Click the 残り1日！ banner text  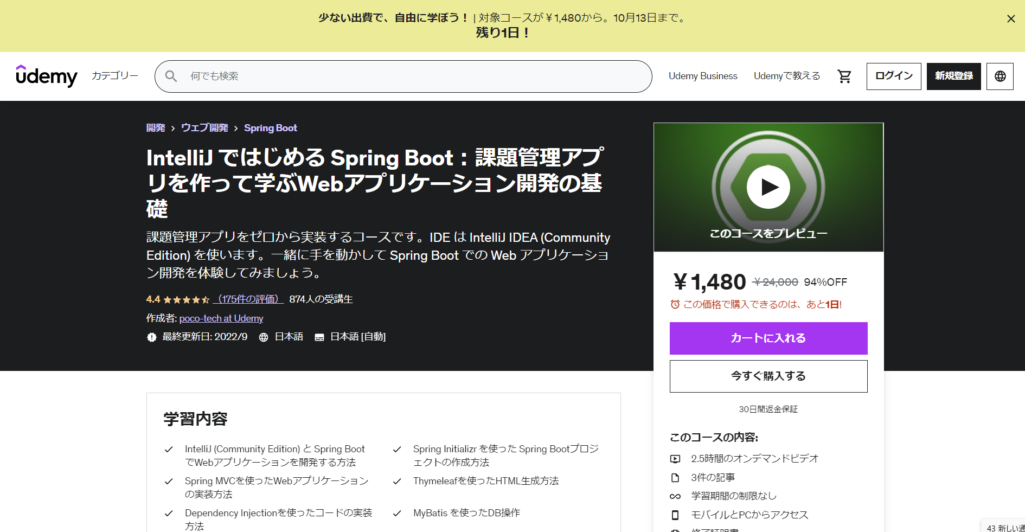tap(503, 33)
